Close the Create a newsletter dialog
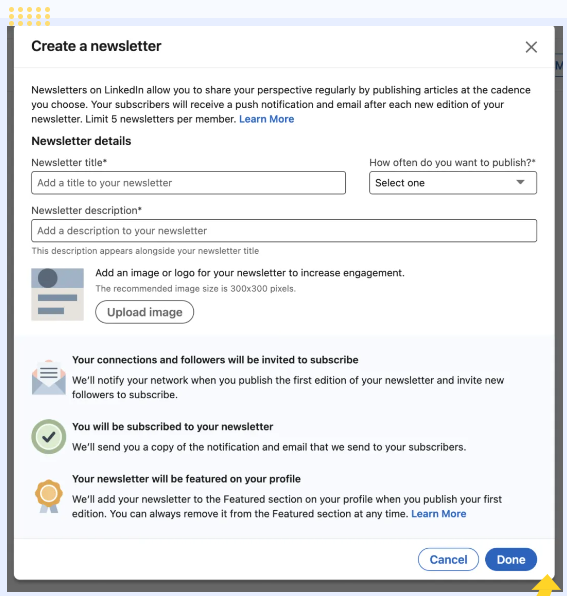 [531, 47]
